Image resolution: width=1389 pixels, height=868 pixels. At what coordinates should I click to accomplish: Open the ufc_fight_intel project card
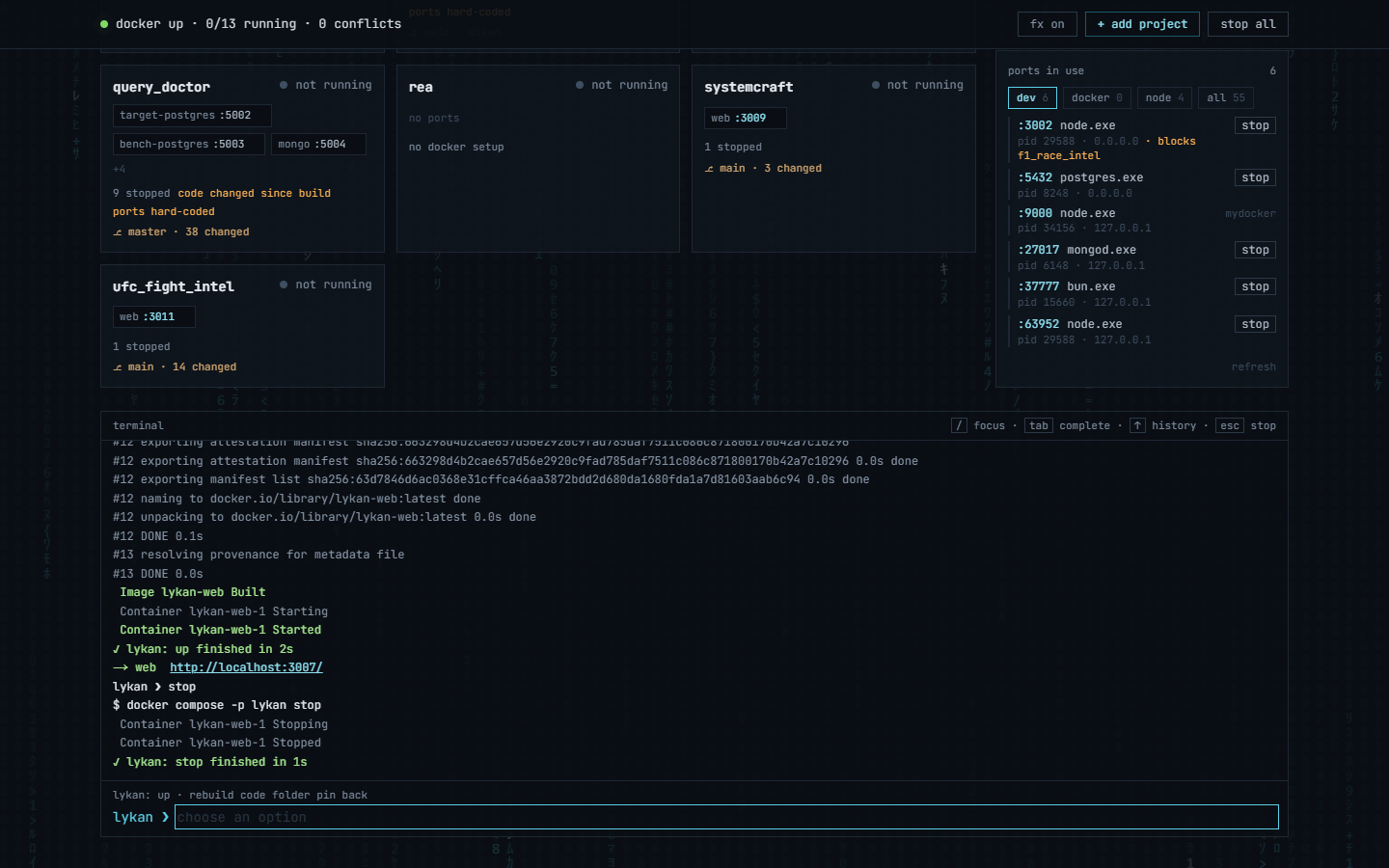242,326
